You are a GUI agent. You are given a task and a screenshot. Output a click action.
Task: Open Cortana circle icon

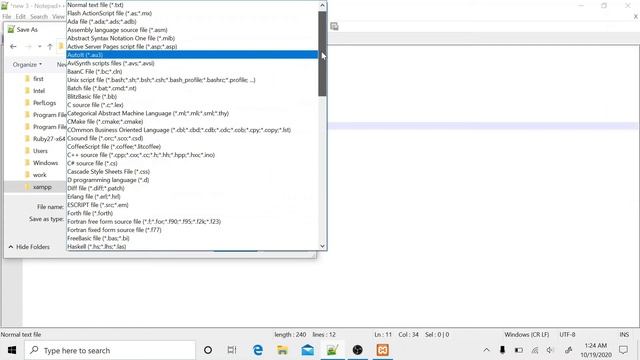[x=208, y=350]
